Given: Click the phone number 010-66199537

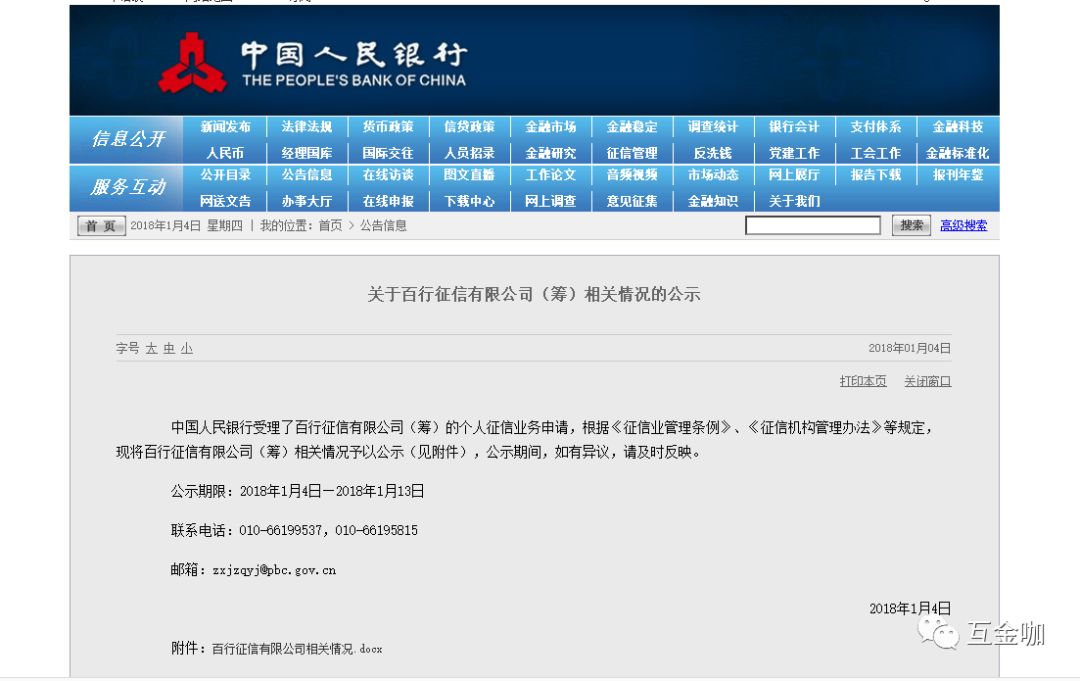Looking at the screenshot, I should point(280,530).
